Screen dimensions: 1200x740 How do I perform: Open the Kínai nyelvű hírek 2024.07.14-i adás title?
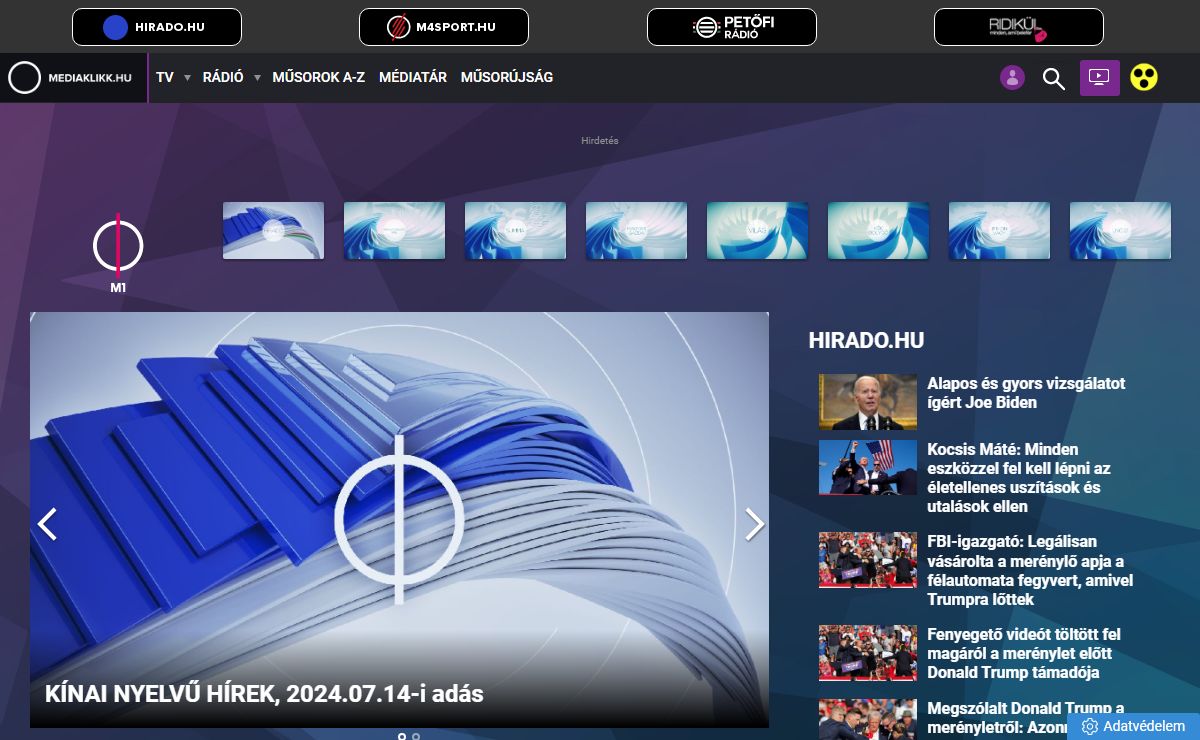click(x=264, y=694)
